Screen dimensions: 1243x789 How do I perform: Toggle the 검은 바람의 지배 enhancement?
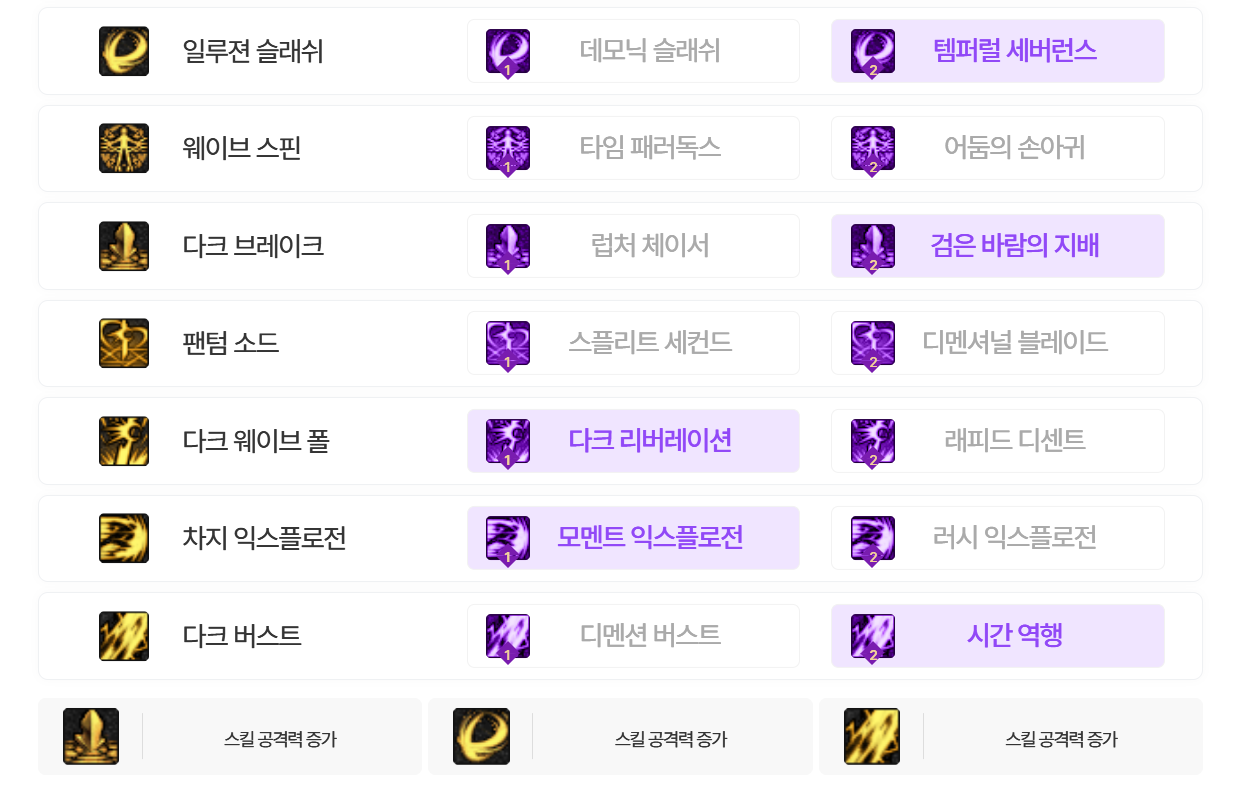997,246
